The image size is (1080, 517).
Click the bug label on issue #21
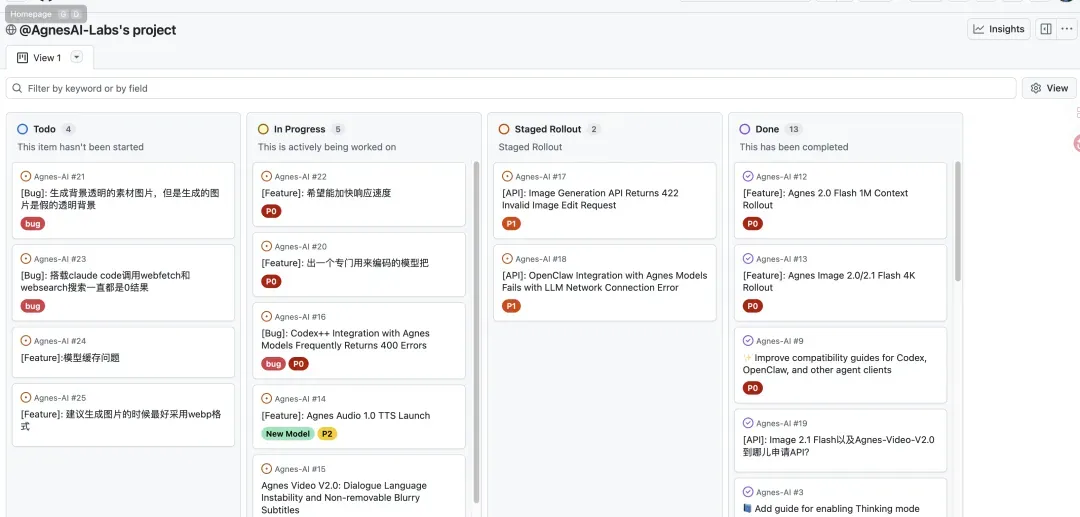tap(32, 224)
